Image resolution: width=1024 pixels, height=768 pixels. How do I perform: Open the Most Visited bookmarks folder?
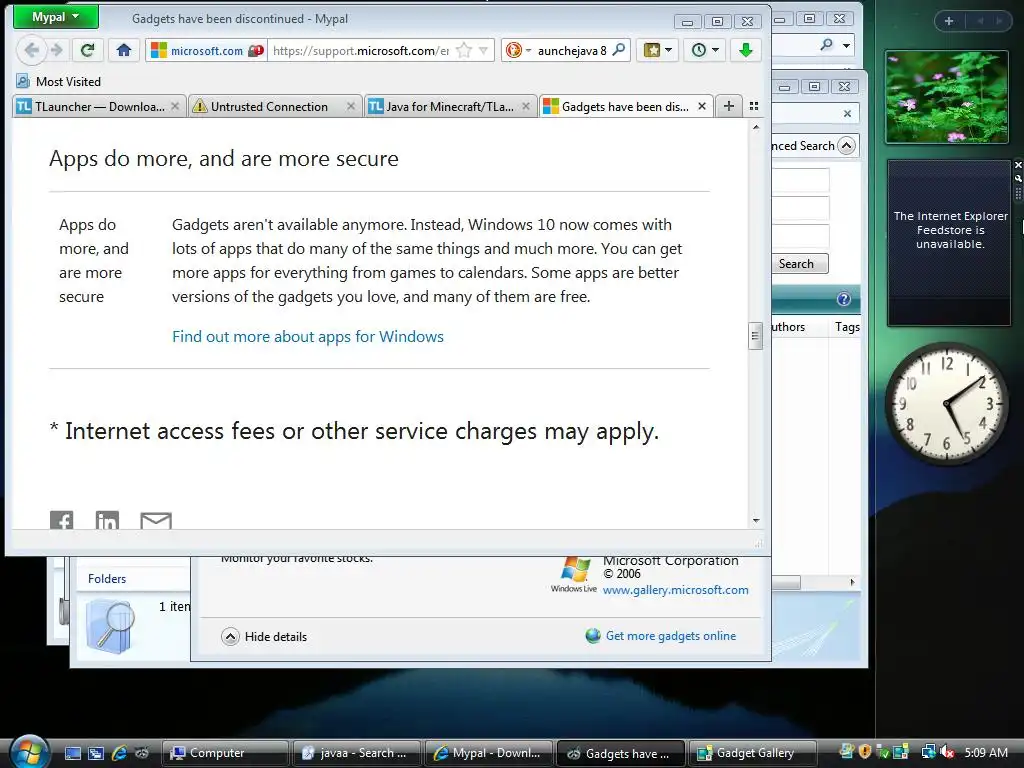point(59,82)
